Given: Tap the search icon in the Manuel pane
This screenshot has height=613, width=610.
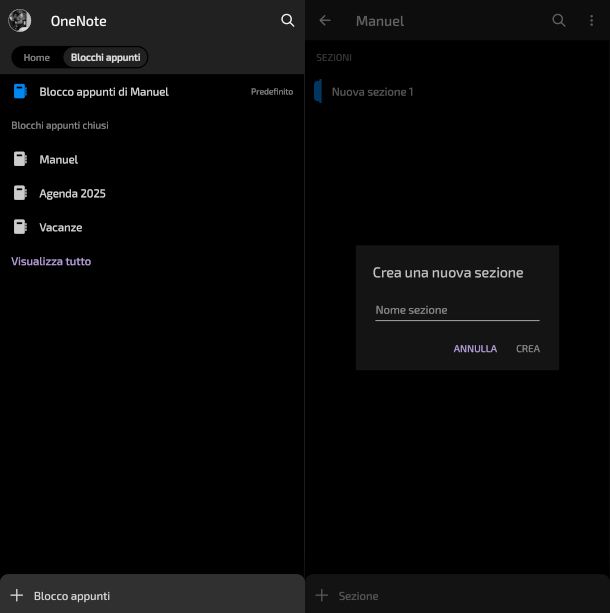Looking at the screenshot, I should pyautogui.click(x=559, y=20).
